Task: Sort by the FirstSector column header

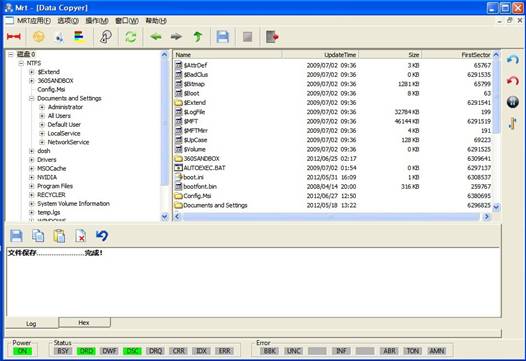Action: coord(457,55)
